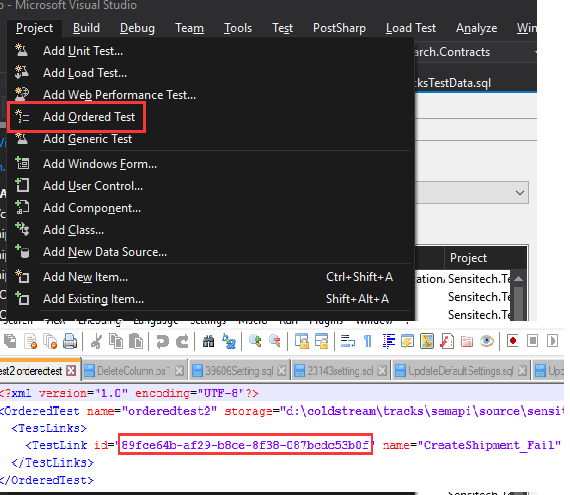The image size is (570, 495).
Task: Toggle Show All Characters pilcrow icon
Action: coord(368,342)
